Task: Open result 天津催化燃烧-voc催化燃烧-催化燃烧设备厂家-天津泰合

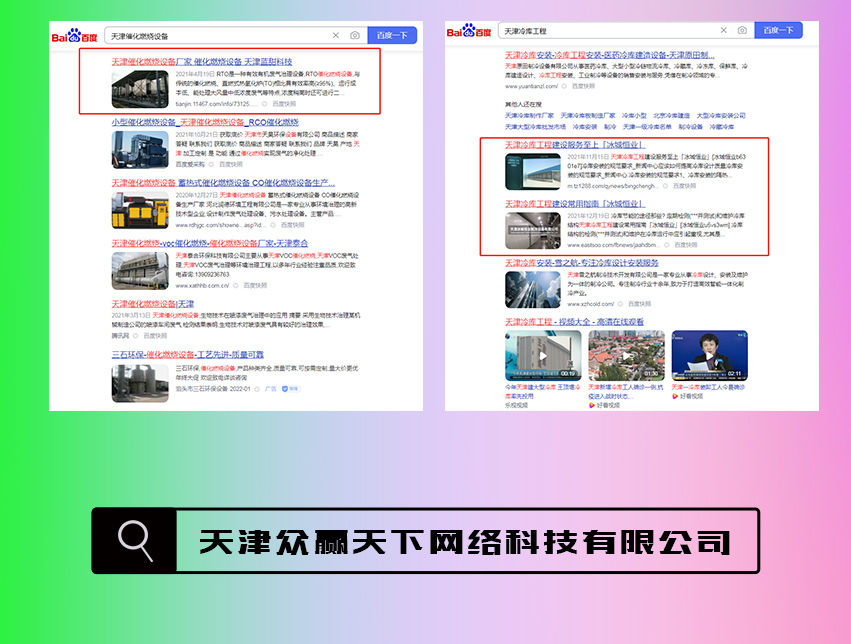Action: [209, 243]
